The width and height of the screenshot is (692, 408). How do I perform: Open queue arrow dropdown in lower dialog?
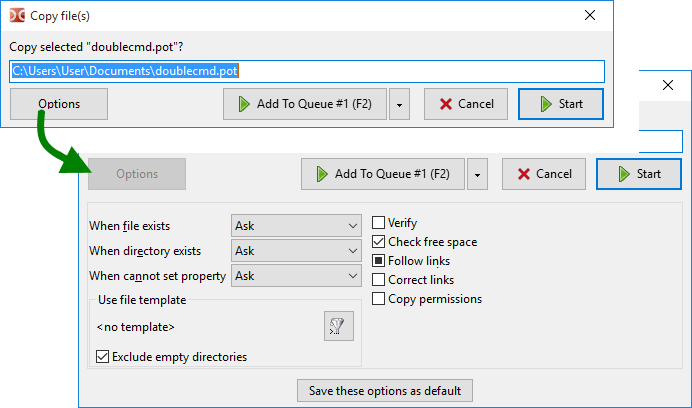click(x=478, y=174)
